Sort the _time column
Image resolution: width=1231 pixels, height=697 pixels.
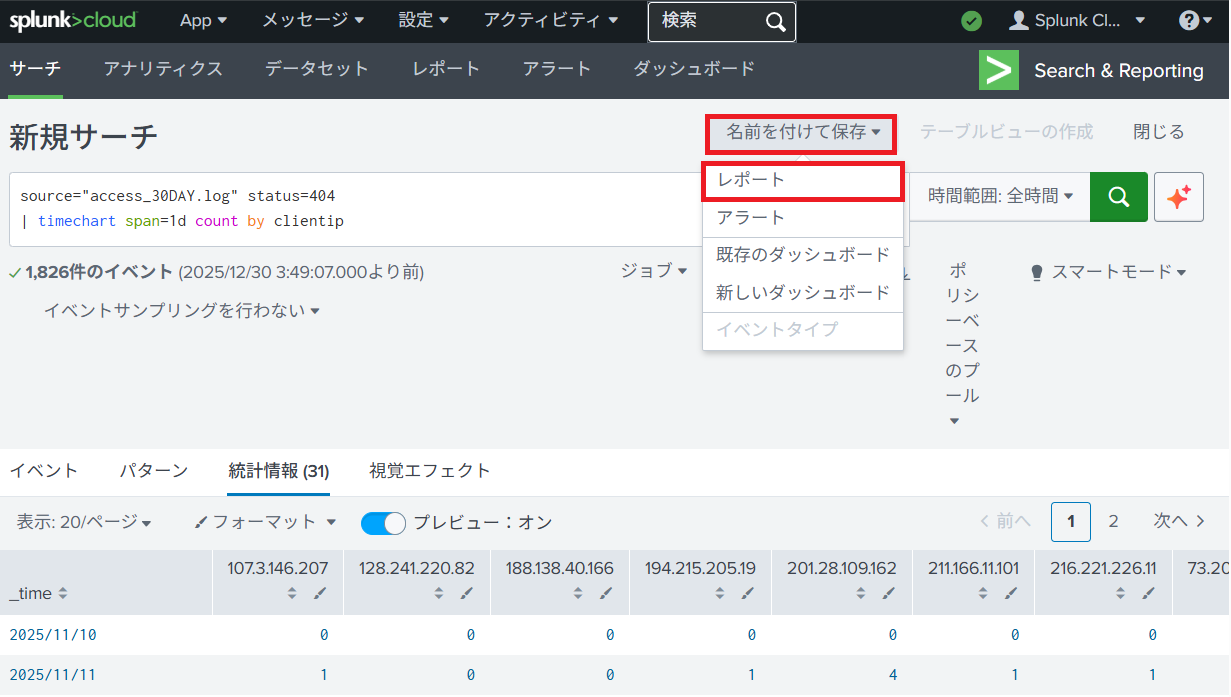click(63, 593)
